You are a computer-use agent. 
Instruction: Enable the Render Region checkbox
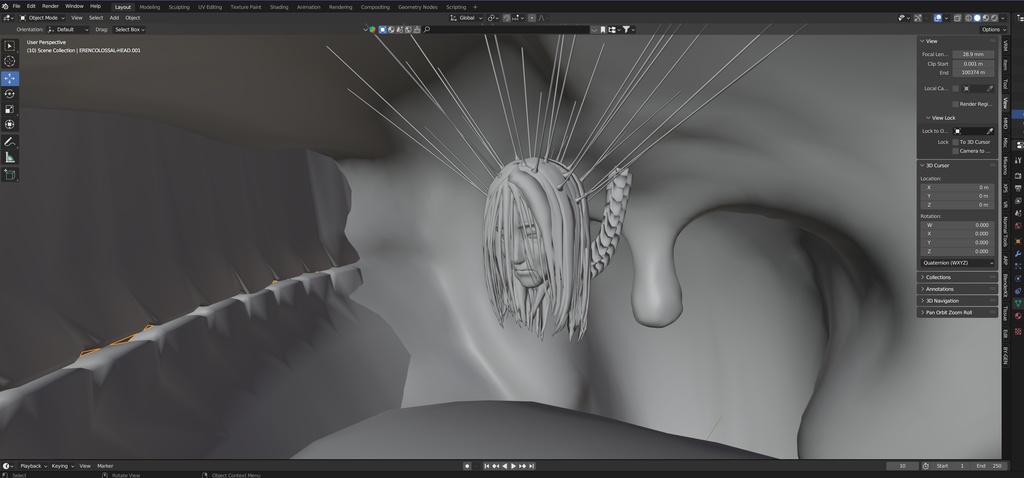(956, 104)
